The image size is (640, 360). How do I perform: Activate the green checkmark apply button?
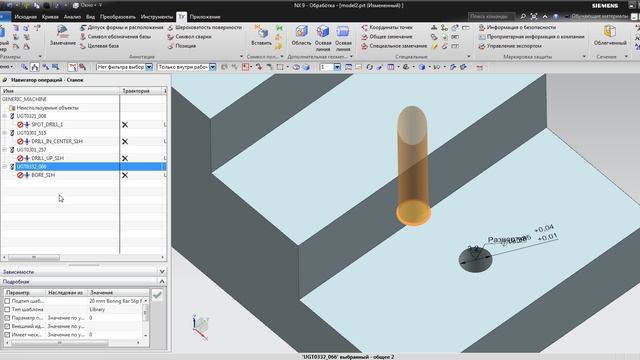tap(157, 295)
